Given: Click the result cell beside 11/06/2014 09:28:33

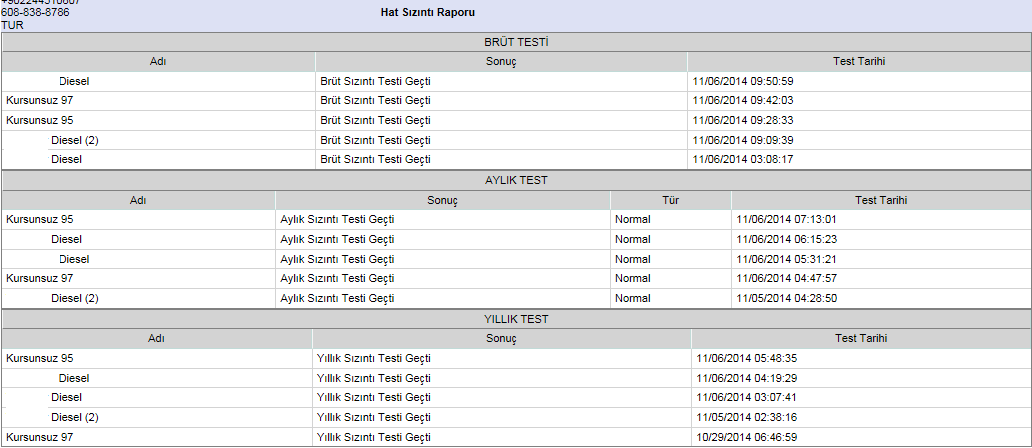Looking at the screenshot, I should [375, 120].
